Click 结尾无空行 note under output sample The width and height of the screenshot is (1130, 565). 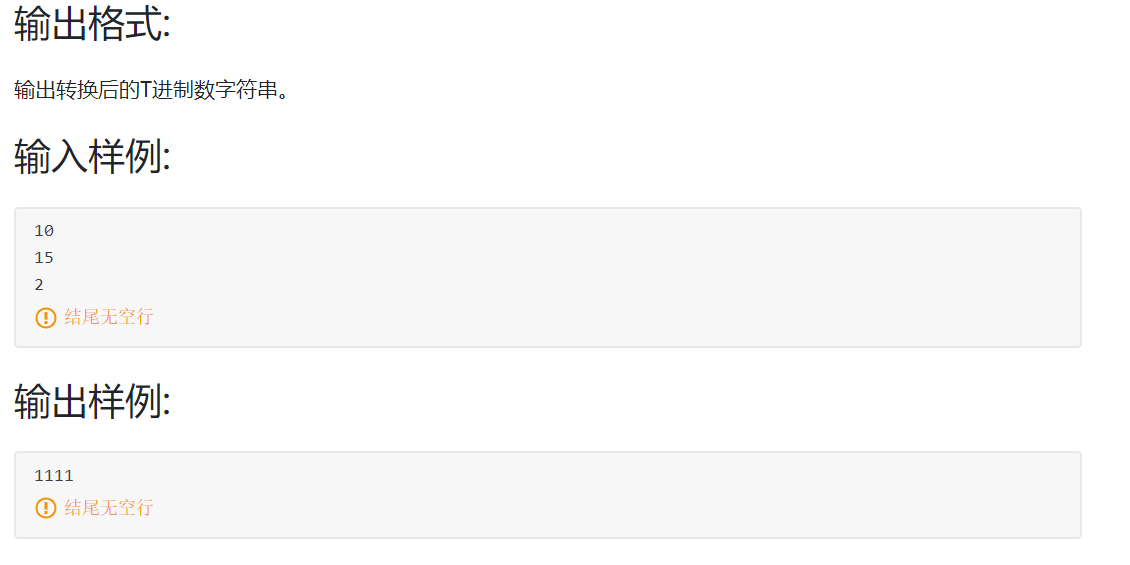point(109,507)
